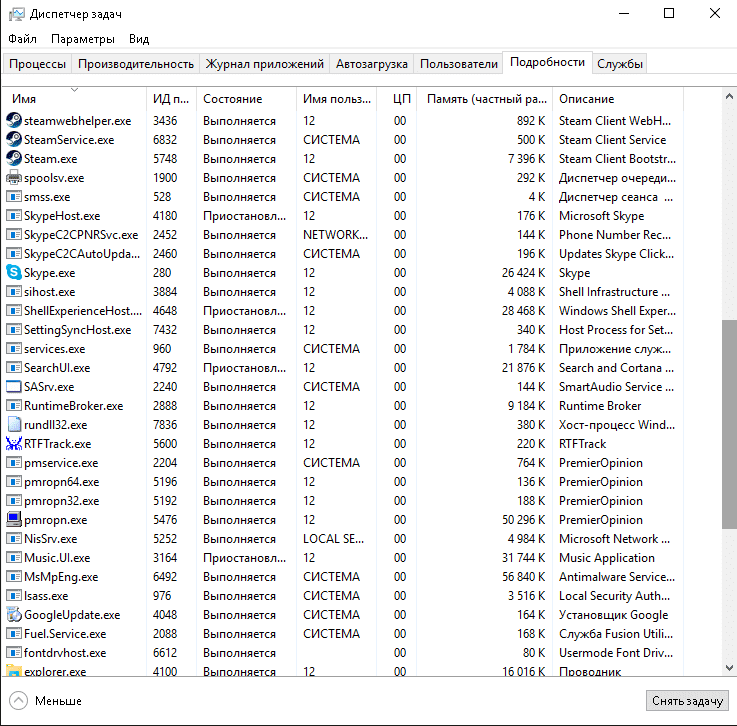This screenshot has width=737, height=726.
Task: Click the smss.exe process icon
Action: [14, 196]
